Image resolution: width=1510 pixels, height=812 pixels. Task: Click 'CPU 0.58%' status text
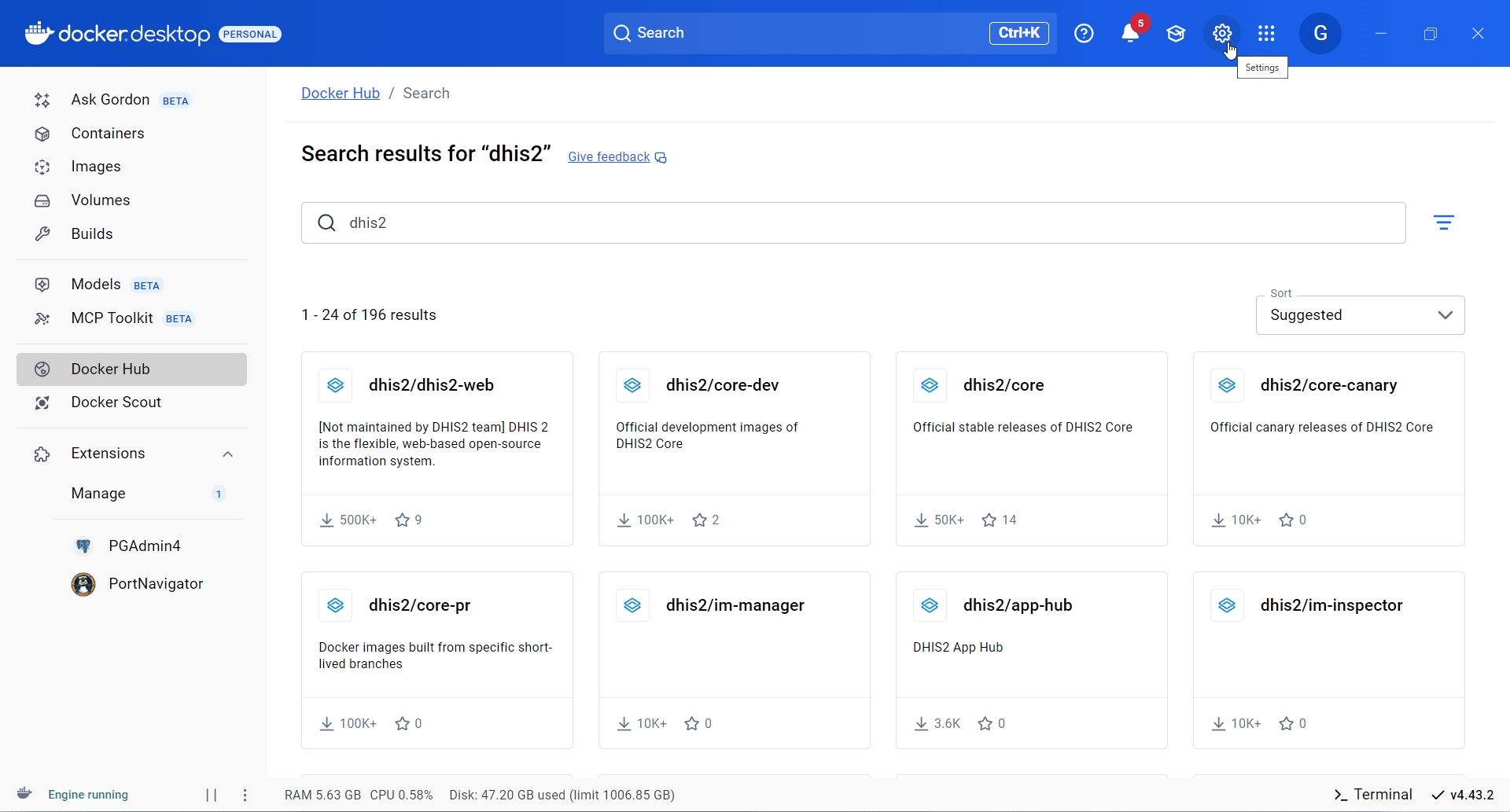pyautogui.click(x=401, y=795)
